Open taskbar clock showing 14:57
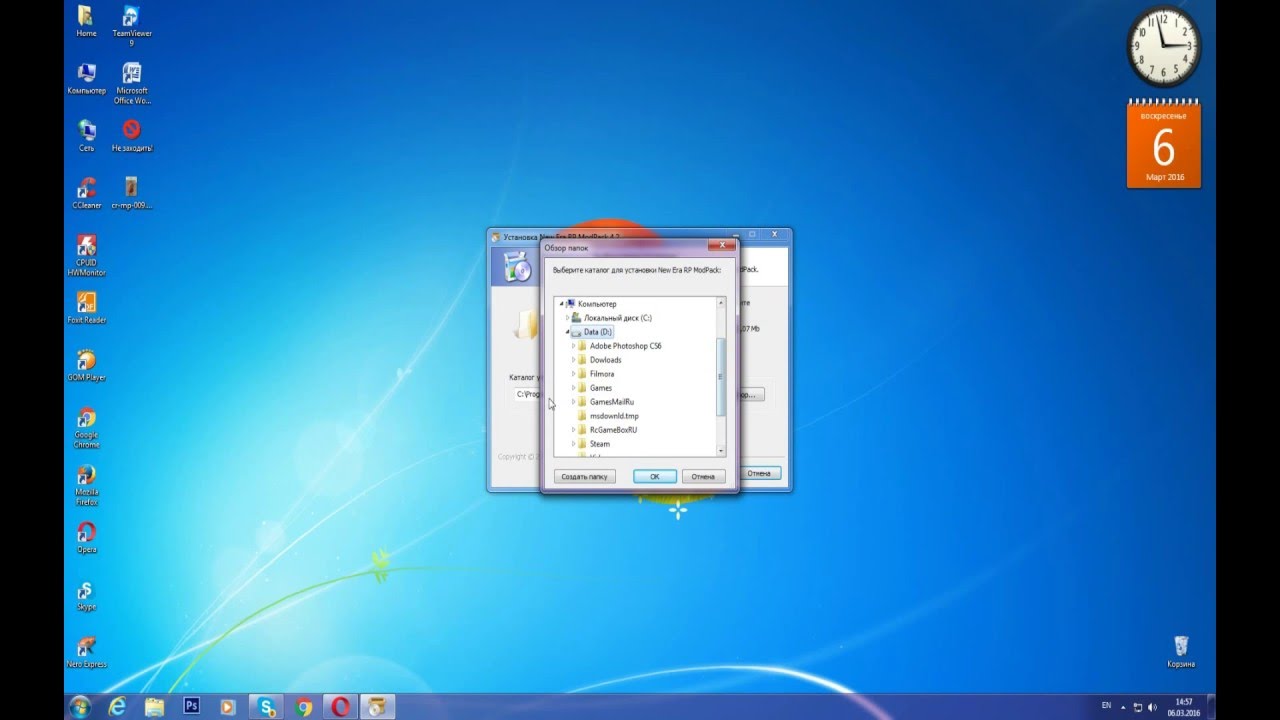Viewport: 1280px width, 720px height. tap(1183, 707)
